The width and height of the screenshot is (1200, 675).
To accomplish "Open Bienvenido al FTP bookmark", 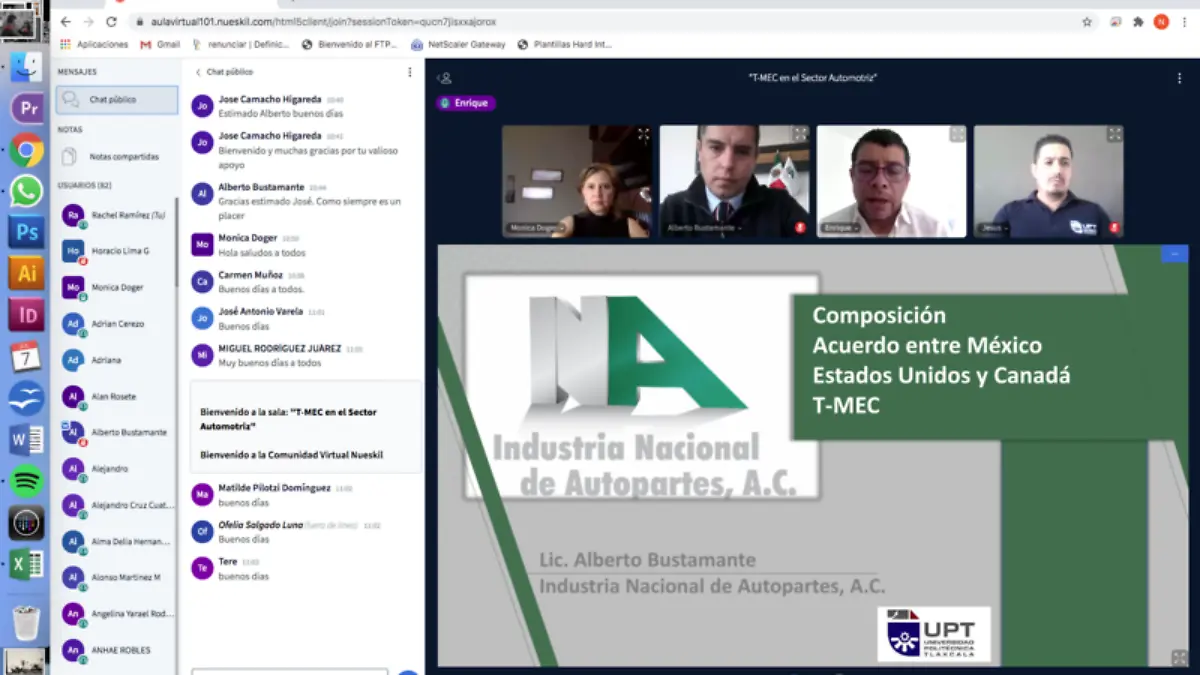I will pyautogui.click(x=350, y=44).
